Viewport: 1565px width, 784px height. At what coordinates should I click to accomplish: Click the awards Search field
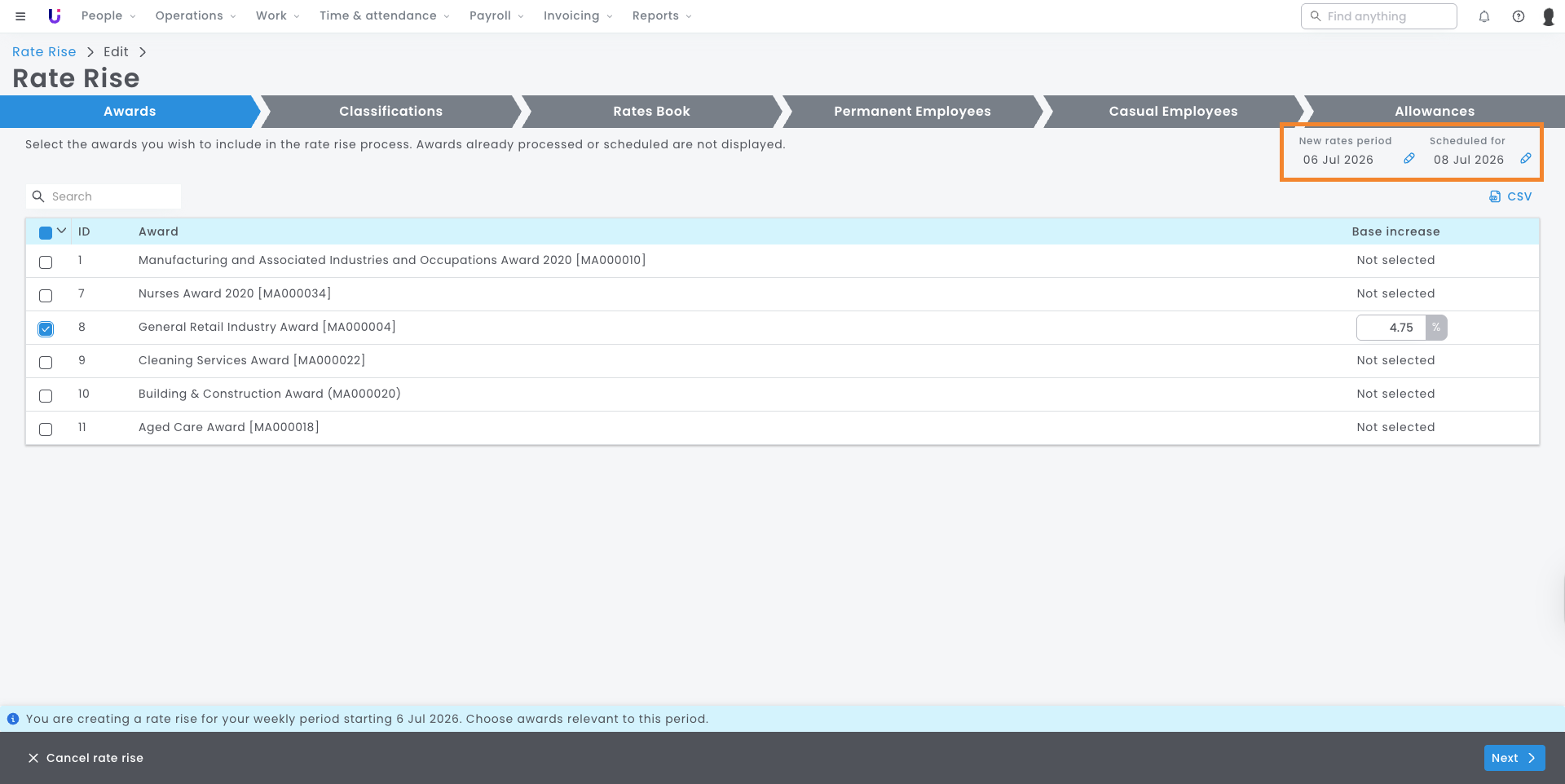104,196
